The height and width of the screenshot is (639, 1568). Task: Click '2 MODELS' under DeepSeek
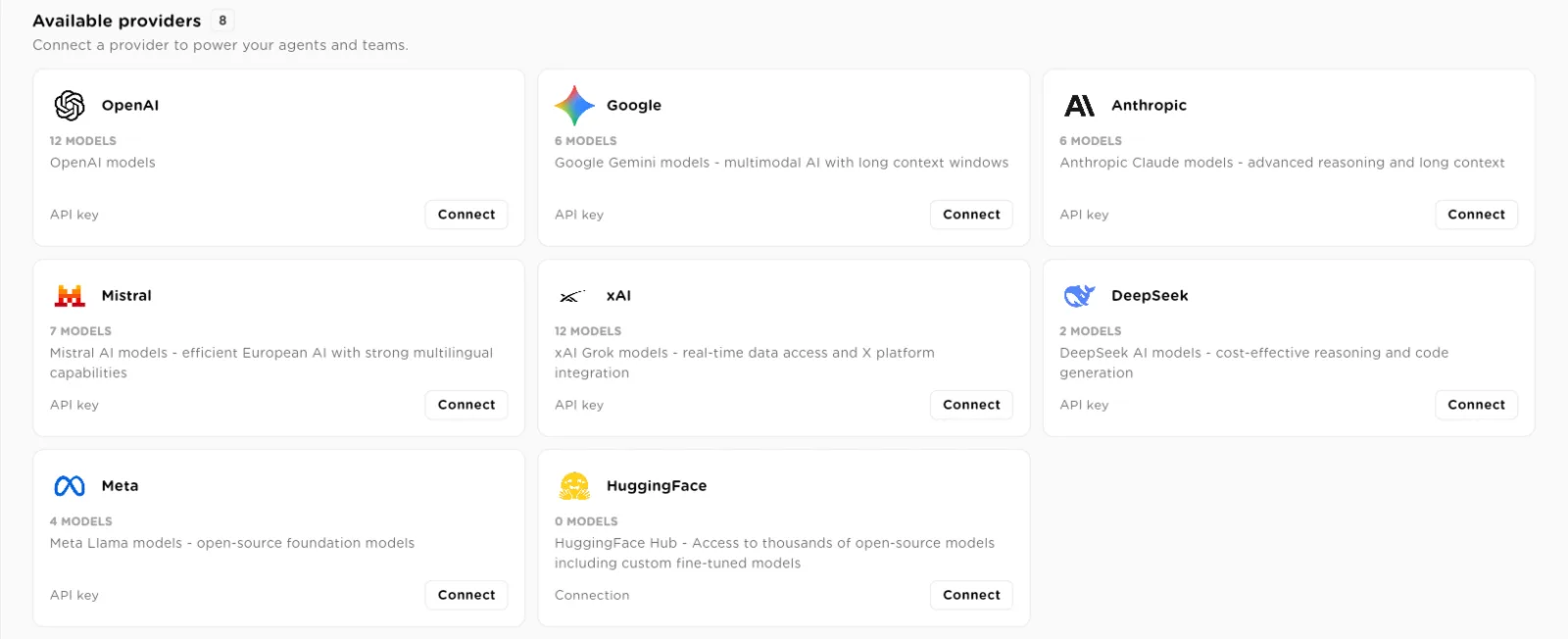coord(1091,331)
